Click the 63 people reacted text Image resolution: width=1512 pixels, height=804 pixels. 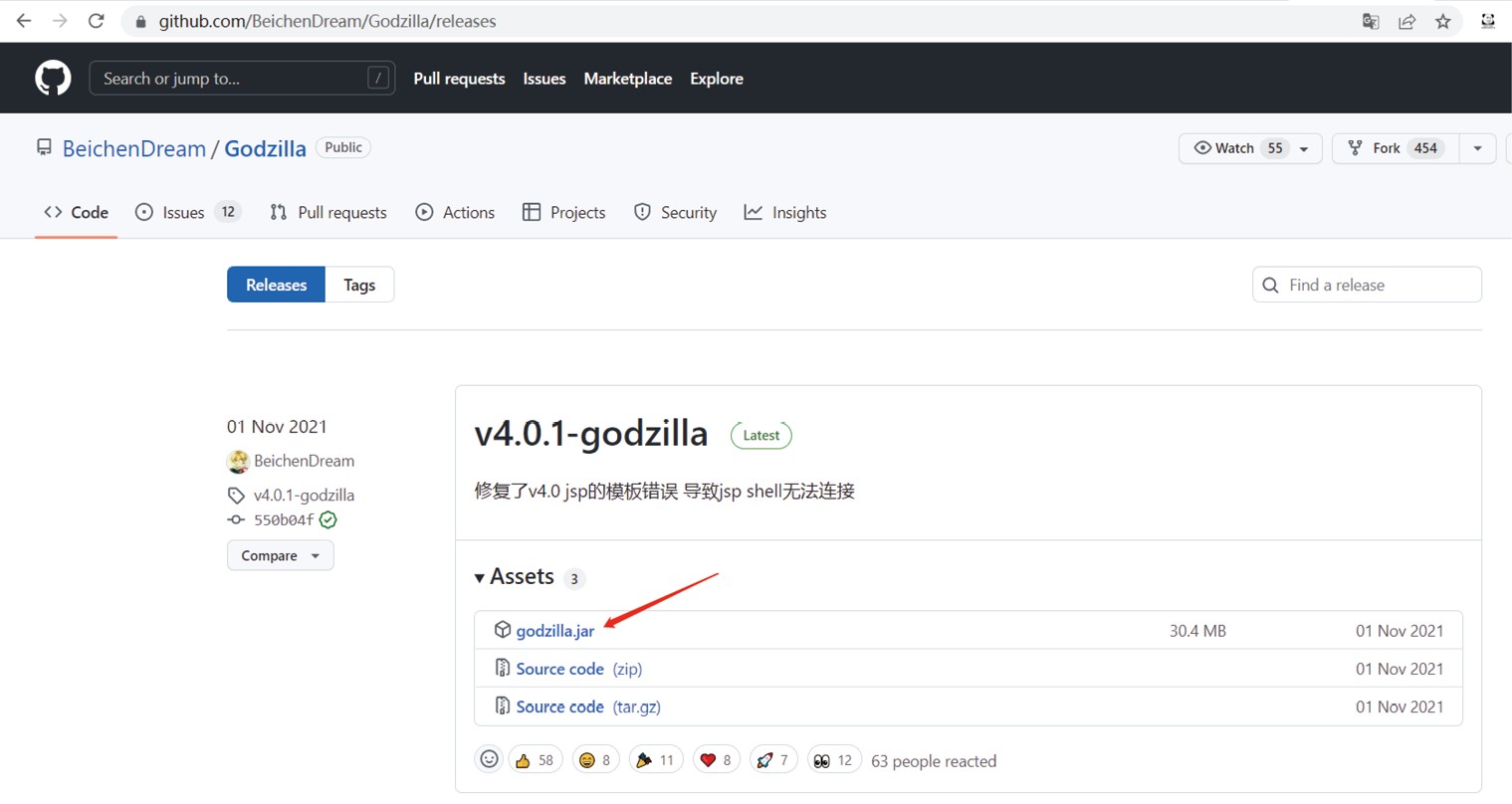tap(934, 761)
